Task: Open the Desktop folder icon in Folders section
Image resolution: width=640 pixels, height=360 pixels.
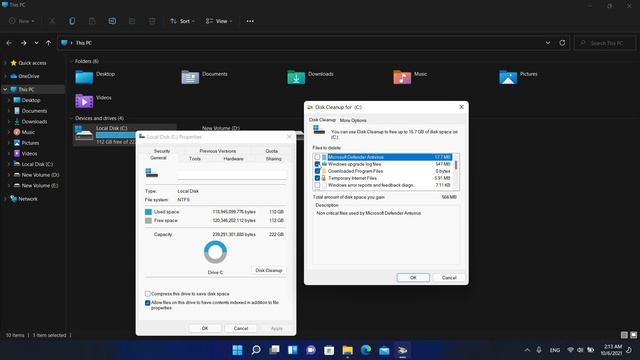Action: click(84, 77)
